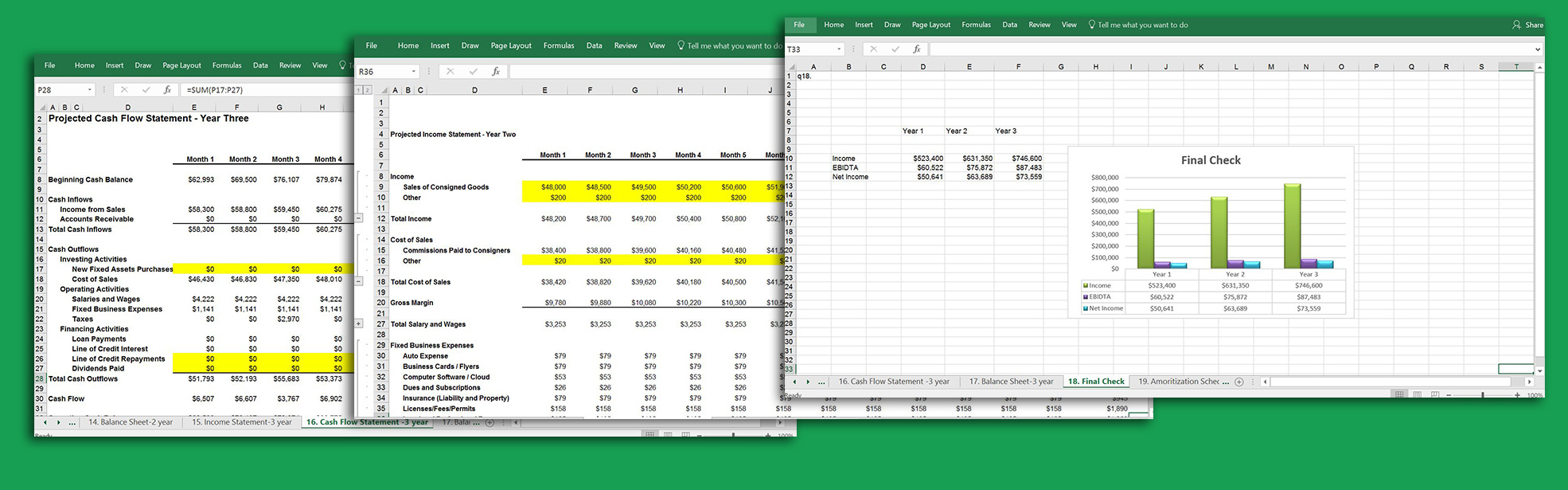1568x490 pixels.
Task: Expand the formula bar in Final Check window
Action: [x=1537, y=49]
